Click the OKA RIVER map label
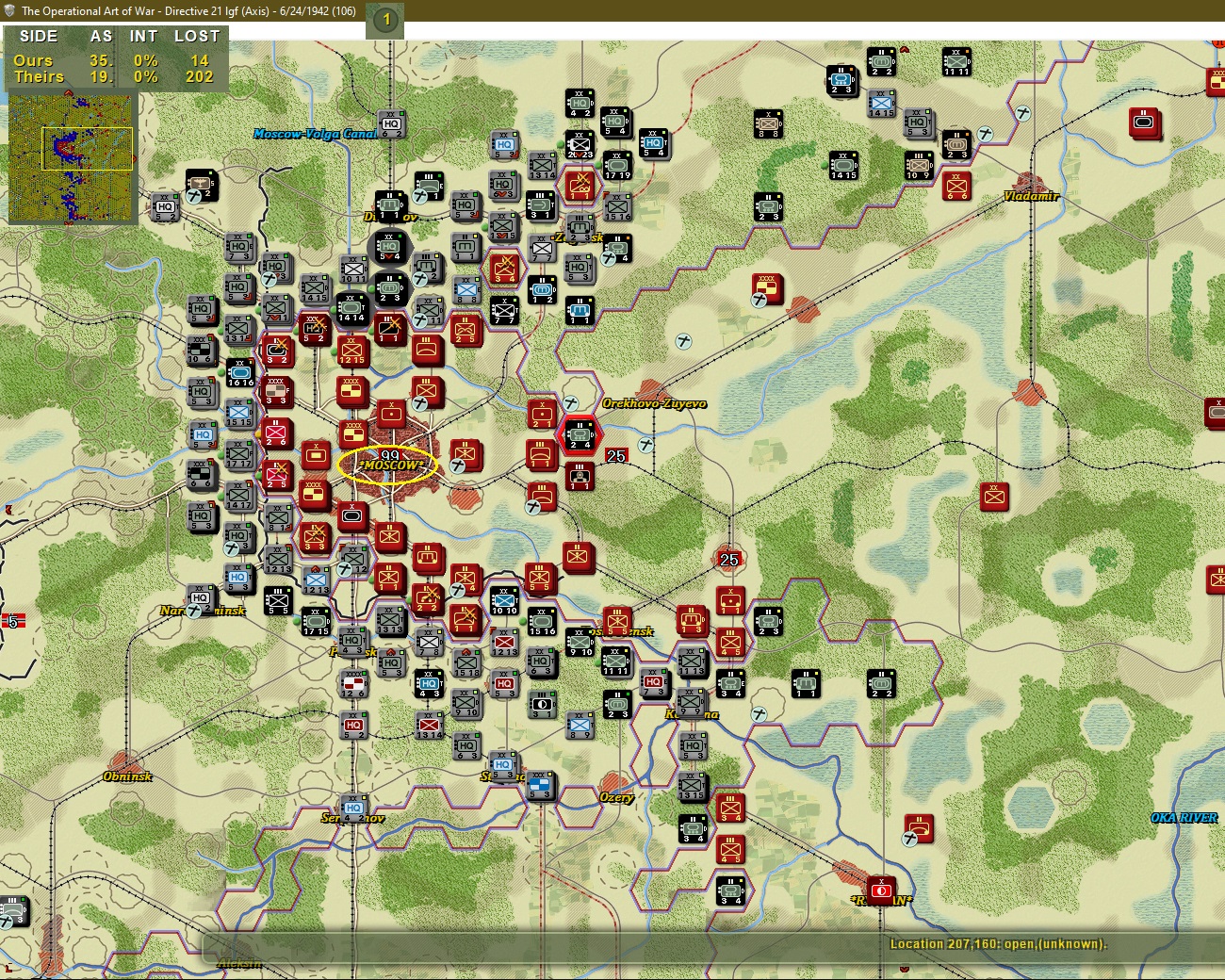Screen dimensions: 1225x980 1184,818
